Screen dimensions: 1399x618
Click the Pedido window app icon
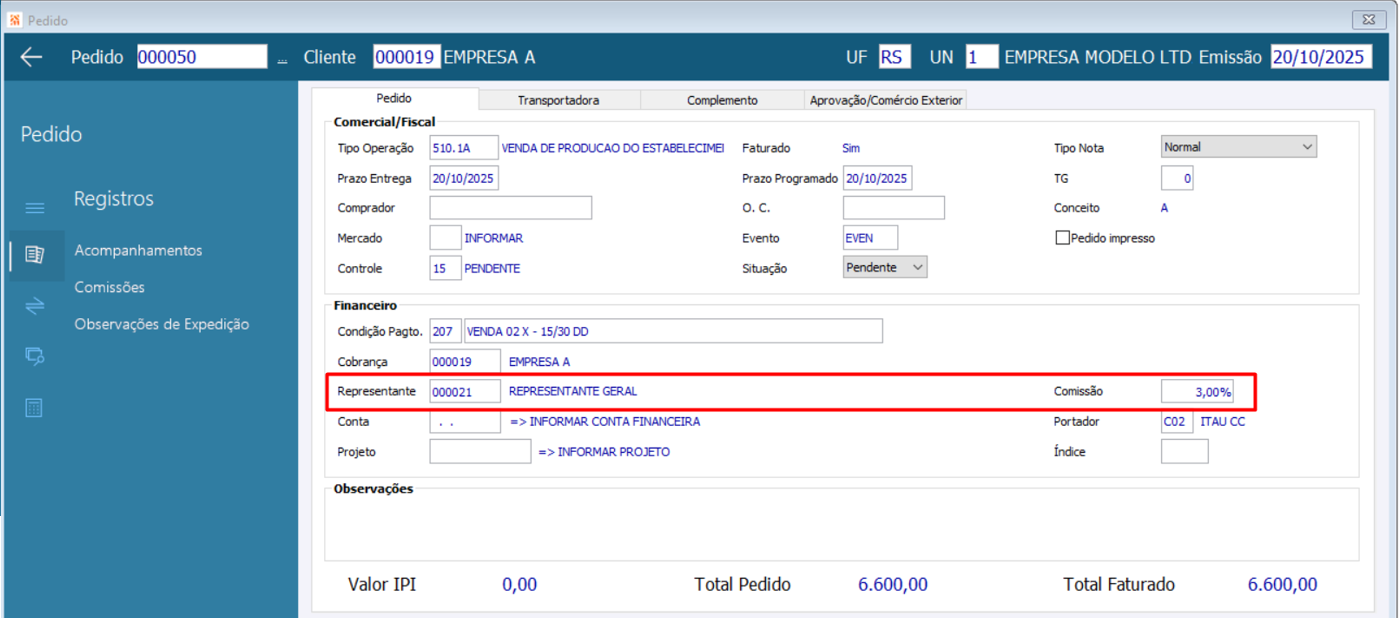coord(14,19)
